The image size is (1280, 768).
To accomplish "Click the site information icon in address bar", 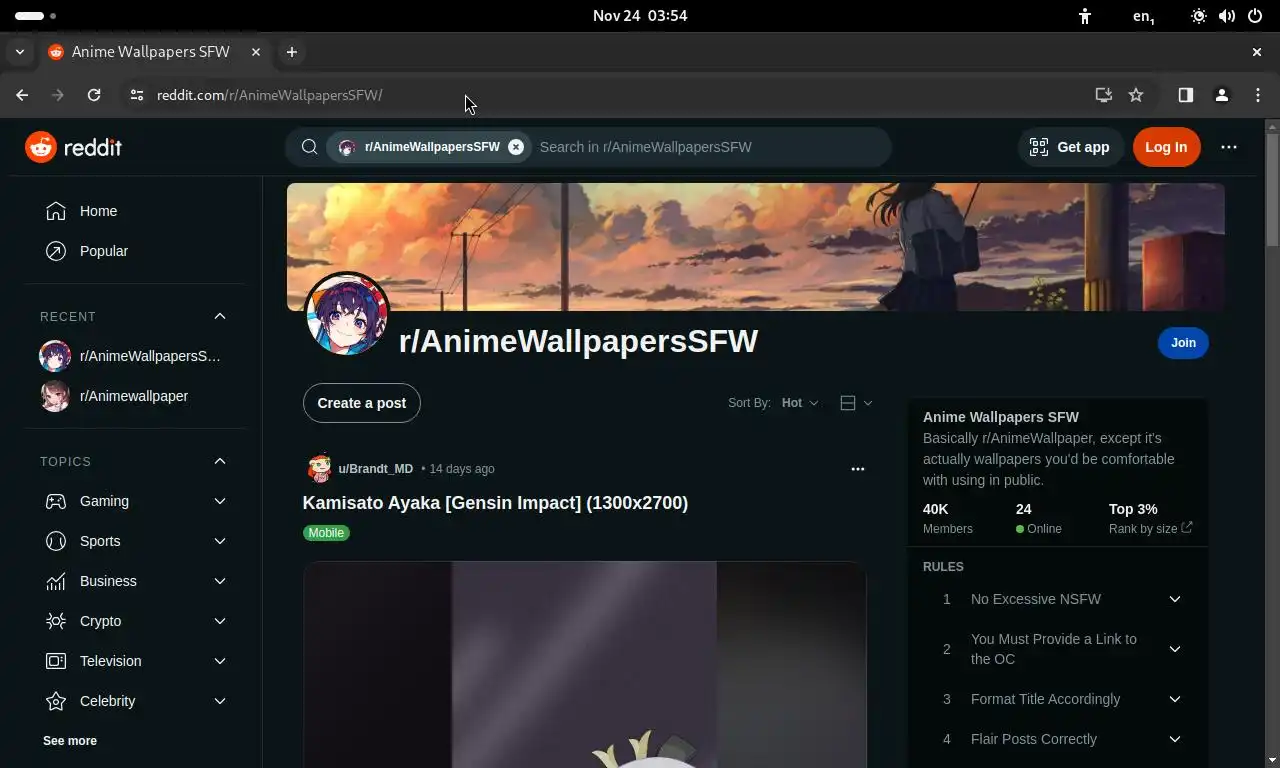I will pos(136,95).
